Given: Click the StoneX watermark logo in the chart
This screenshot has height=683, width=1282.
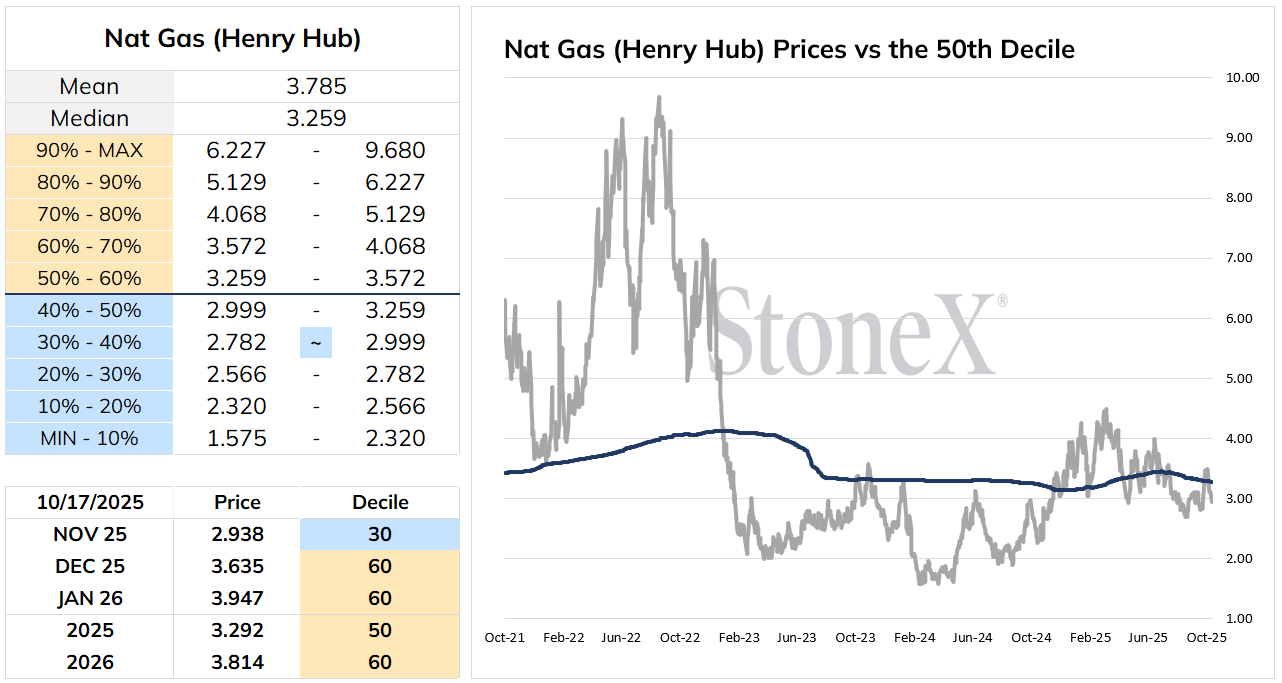Looking at the screenshot, I should pyautogui.click(x=856, y=331).
